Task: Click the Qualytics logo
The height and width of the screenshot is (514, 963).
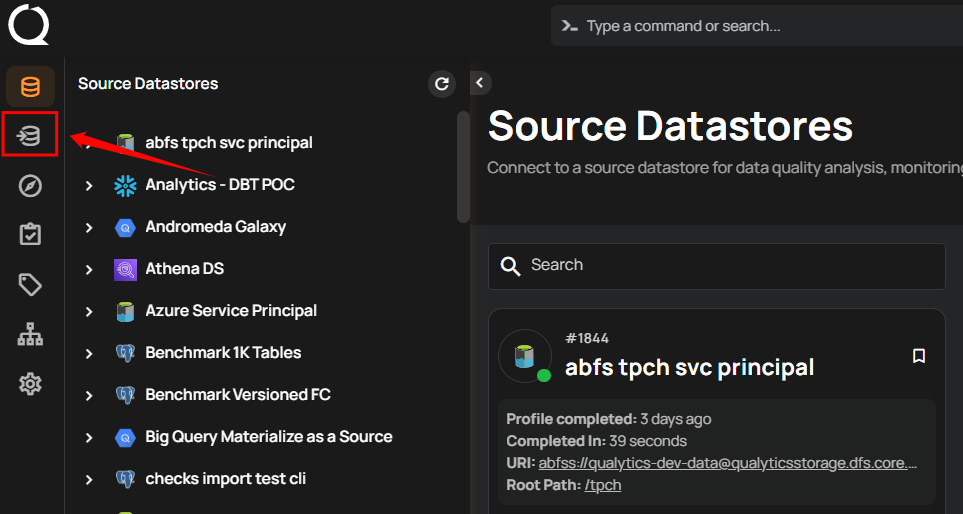Action: coord(28,25)
